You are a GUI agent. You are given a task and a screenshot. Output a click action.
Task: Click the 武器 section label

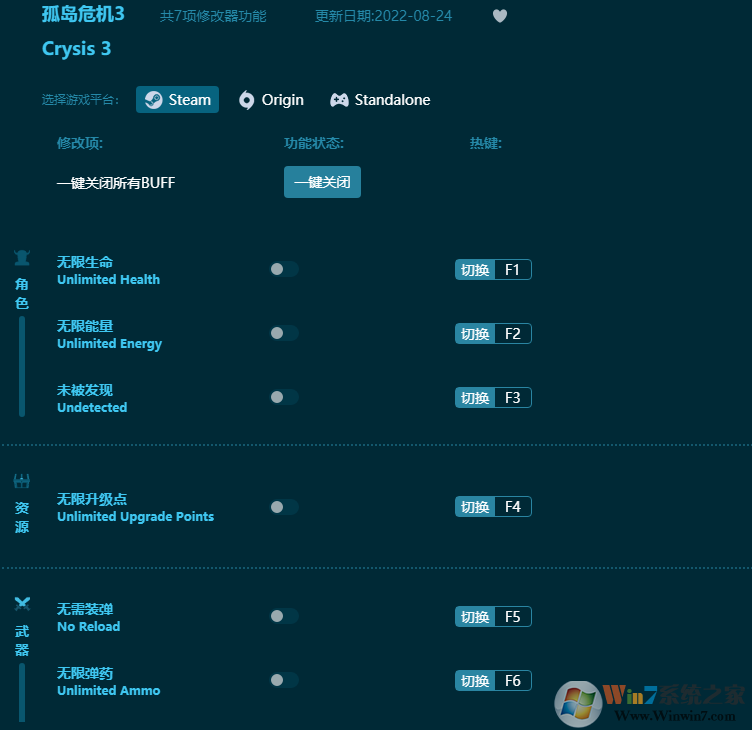click(22, 640)
